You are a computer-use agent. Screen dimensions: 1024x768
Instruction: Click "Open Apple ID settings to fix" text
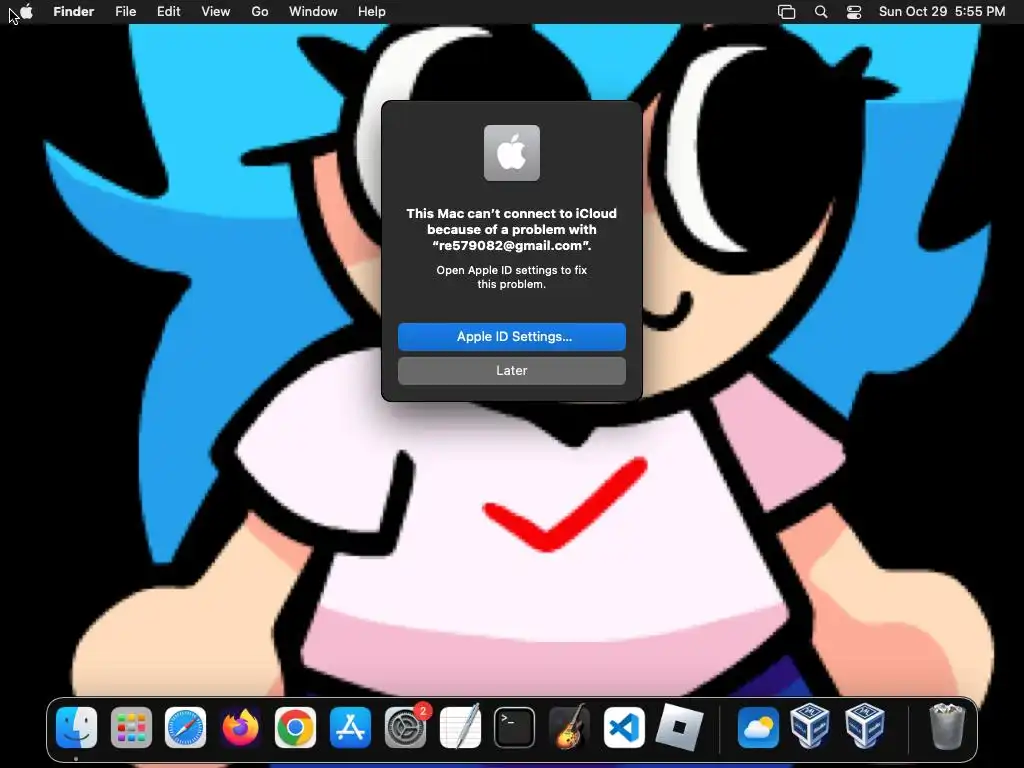tap(512, 270)
